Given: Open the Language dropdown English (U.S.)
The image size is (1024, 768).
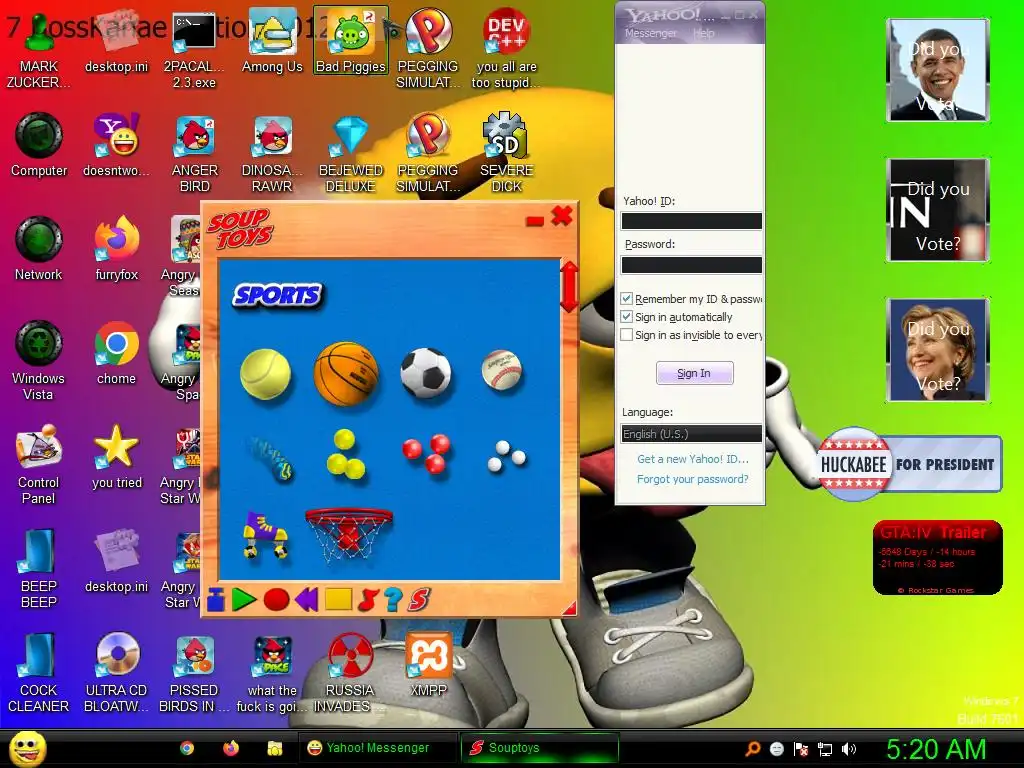Looking at the screenshot, I should tap(692, 434).
